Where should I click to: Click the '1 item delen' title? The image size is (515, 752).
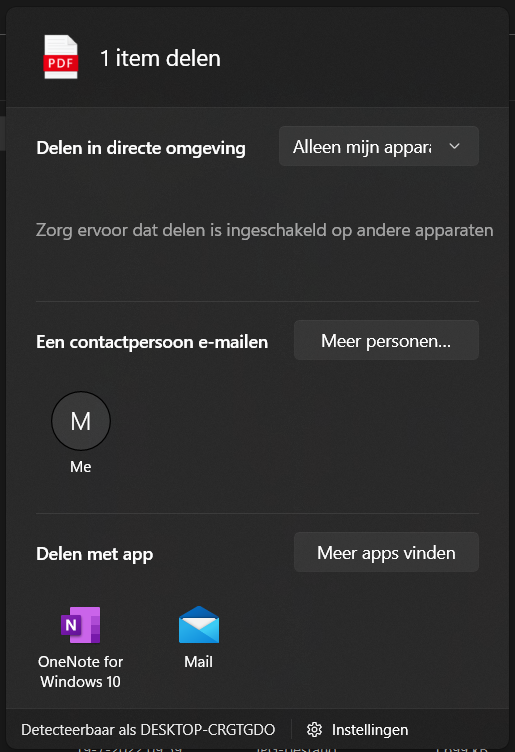pos(160,58)
